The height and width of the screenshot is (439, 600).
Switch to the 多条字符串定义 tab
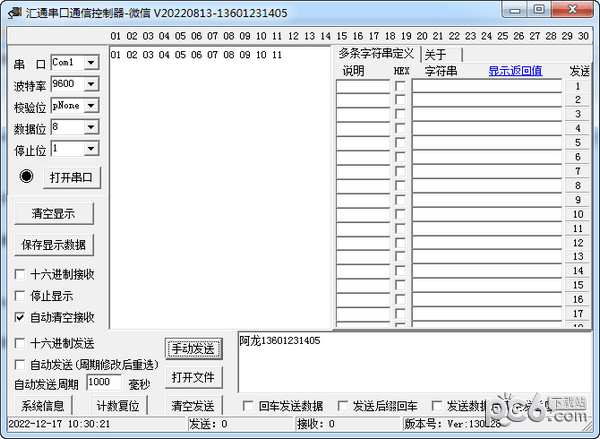[376, 54]
